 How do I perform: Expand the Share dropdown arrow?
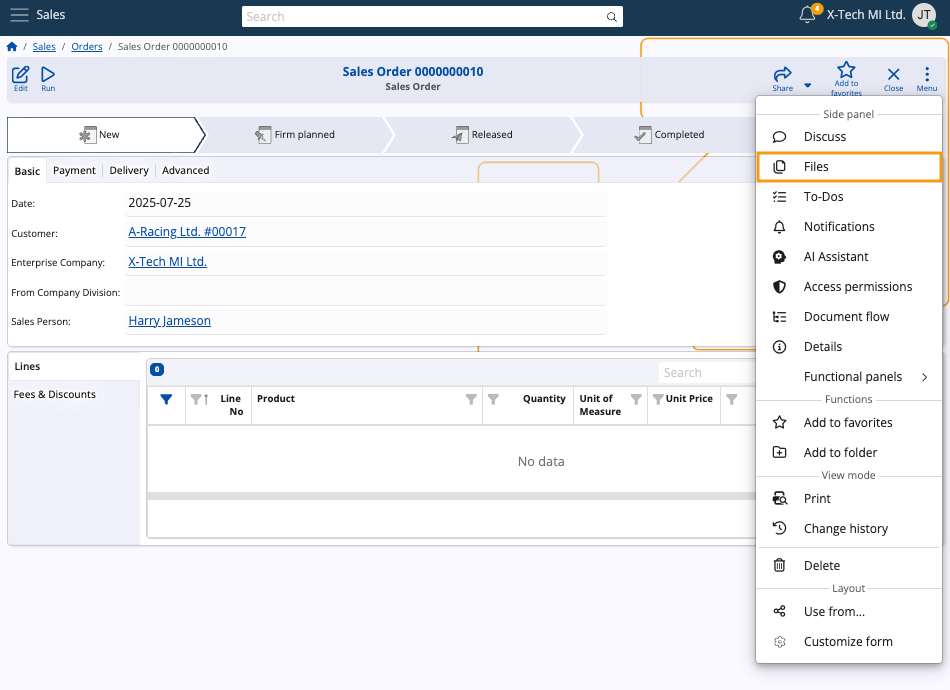coord(807,86)
